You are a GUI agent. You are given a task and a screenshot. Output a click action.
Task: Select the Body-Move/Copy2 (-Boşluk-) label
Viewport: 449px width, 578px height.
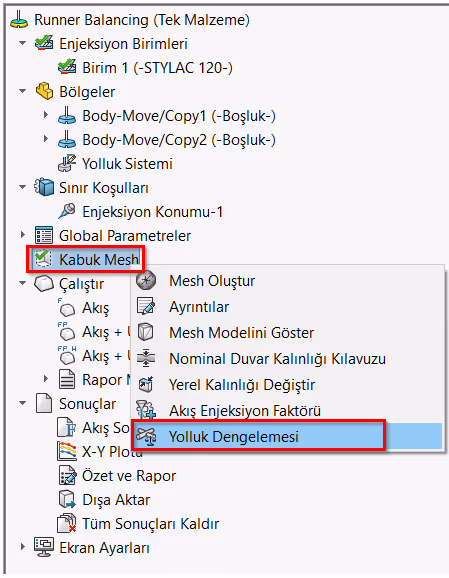coord(179,140)
